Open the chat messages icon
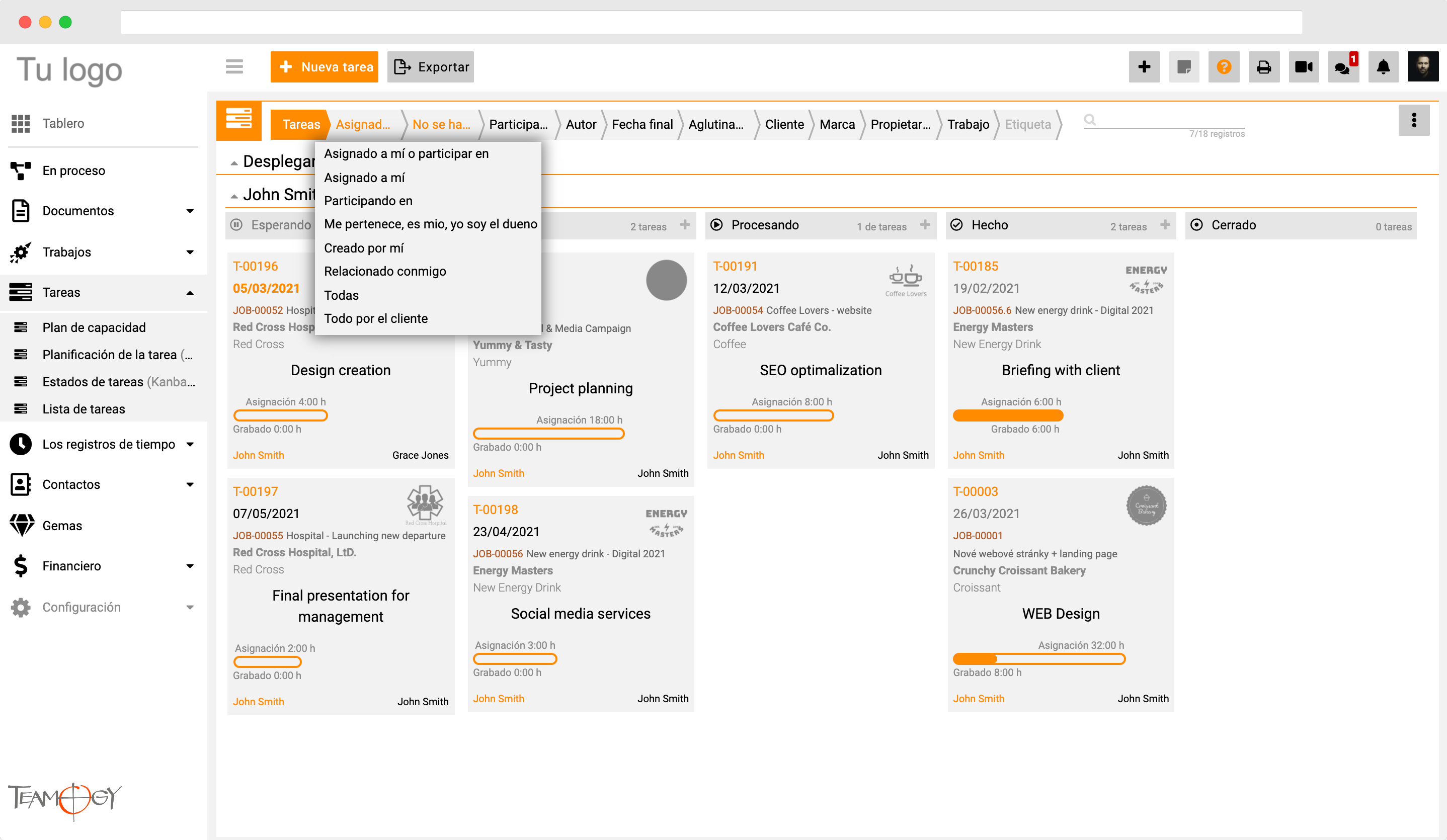Viewport: 1447px width, 840px height. [1343, 67]
